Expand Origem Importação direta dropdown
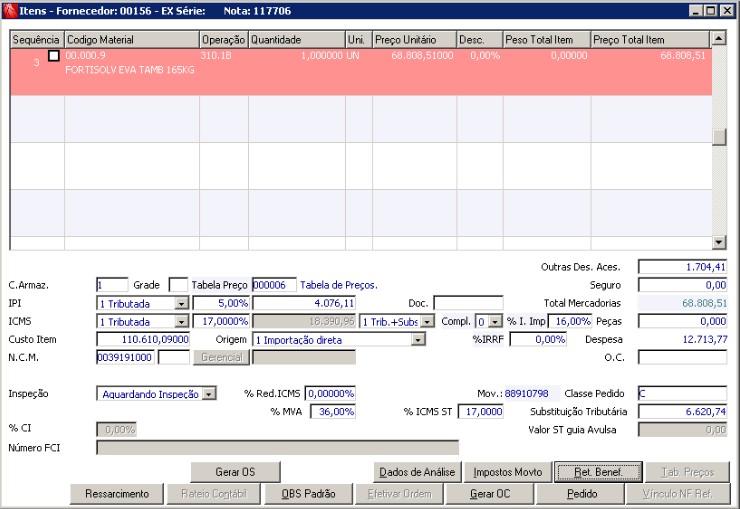This screenshot has height=509, width=740. [x=418, y=340]
